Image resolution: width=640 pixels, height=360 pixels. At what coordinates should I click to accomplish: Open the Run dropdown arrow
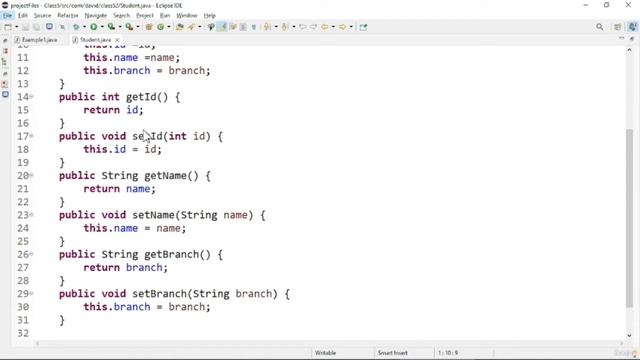[x=102, y=27]
